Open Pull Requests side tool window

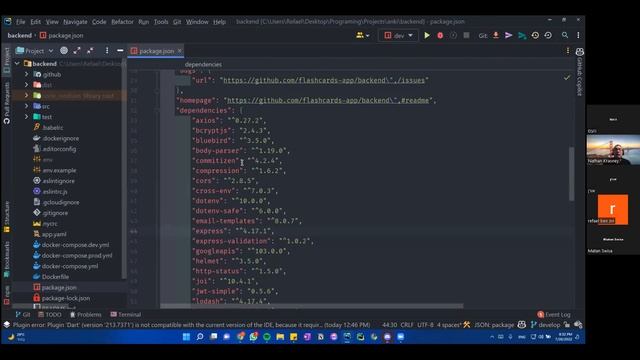pyautogui.click(x=7, y=103)
